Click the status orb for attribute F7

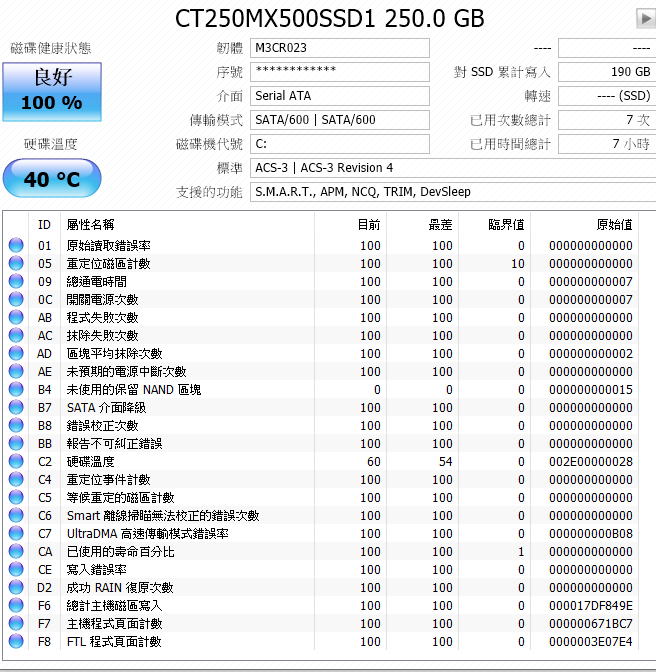[16, 623]
